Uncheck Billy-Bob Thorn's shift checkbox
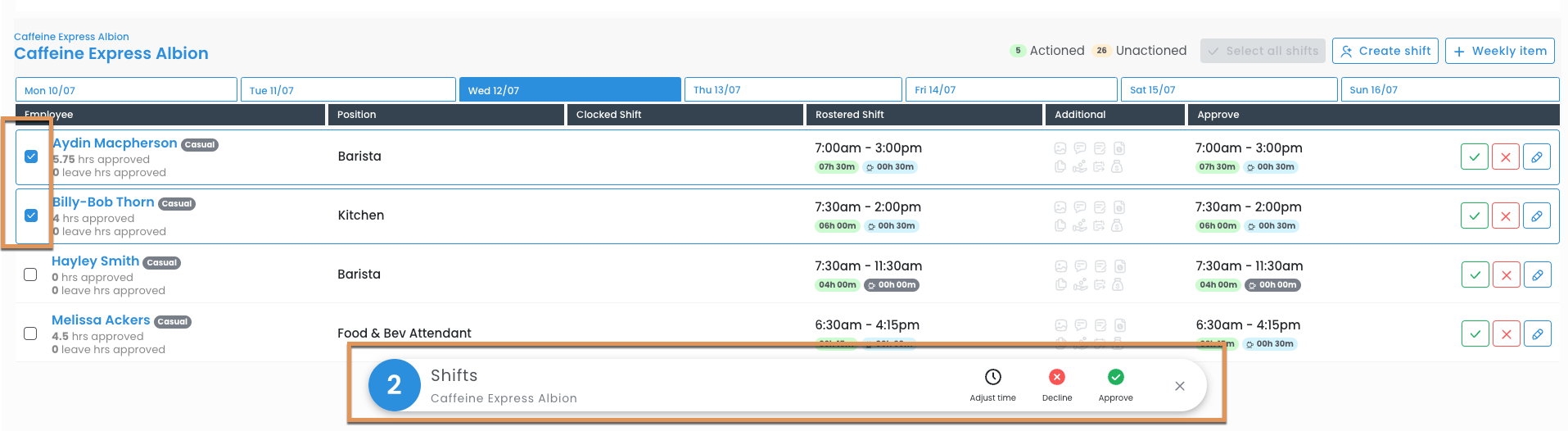This screenshot has width=1568, height=431. 31,215
